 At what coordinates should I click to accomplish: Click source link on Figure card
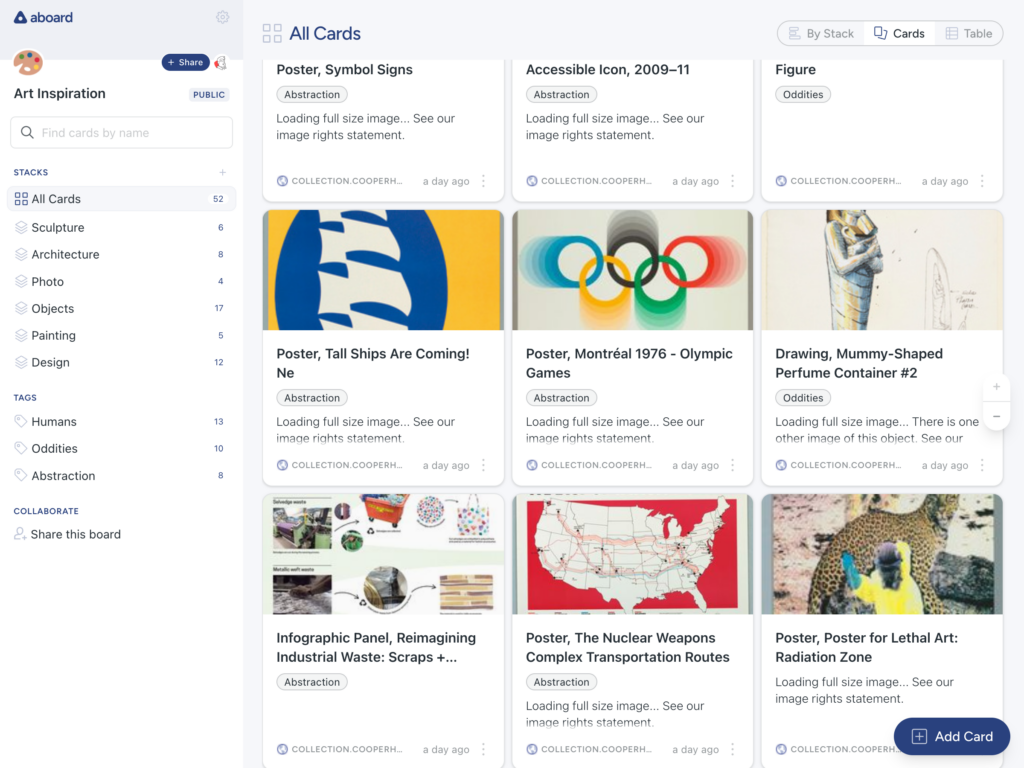pos(839,181)
